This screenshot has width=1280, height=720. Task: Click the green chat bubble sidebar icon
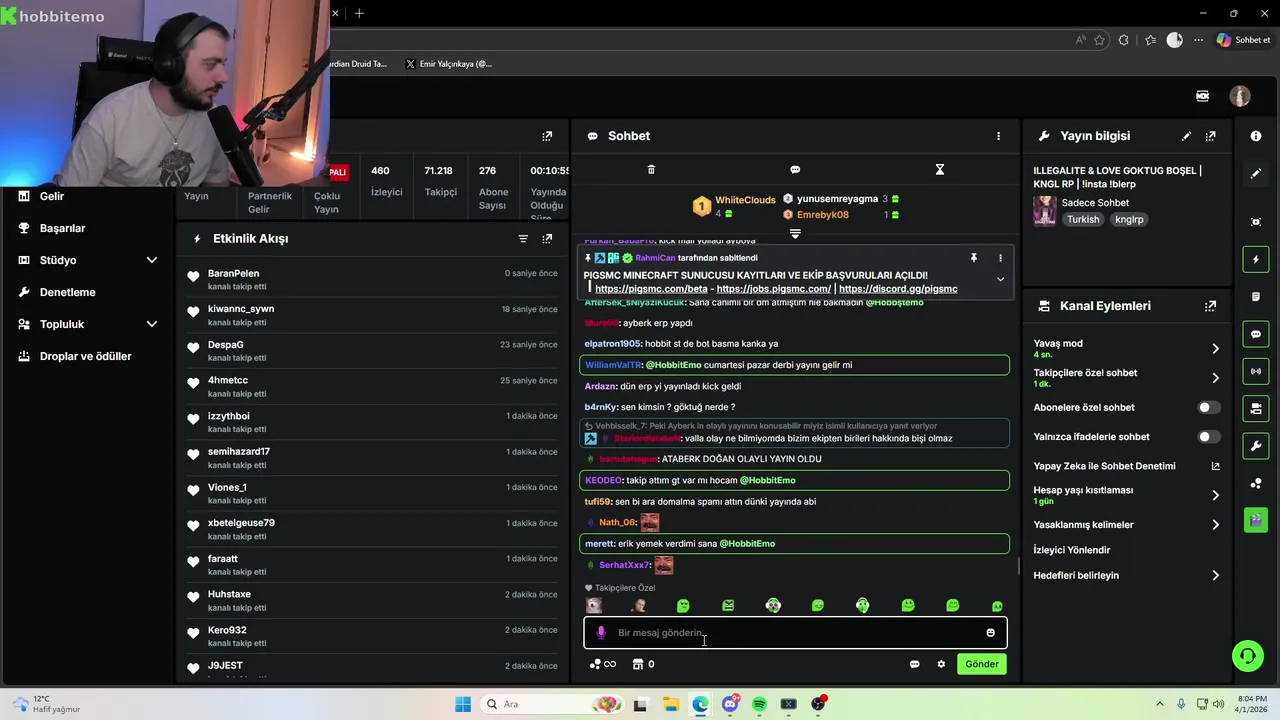1256,334
